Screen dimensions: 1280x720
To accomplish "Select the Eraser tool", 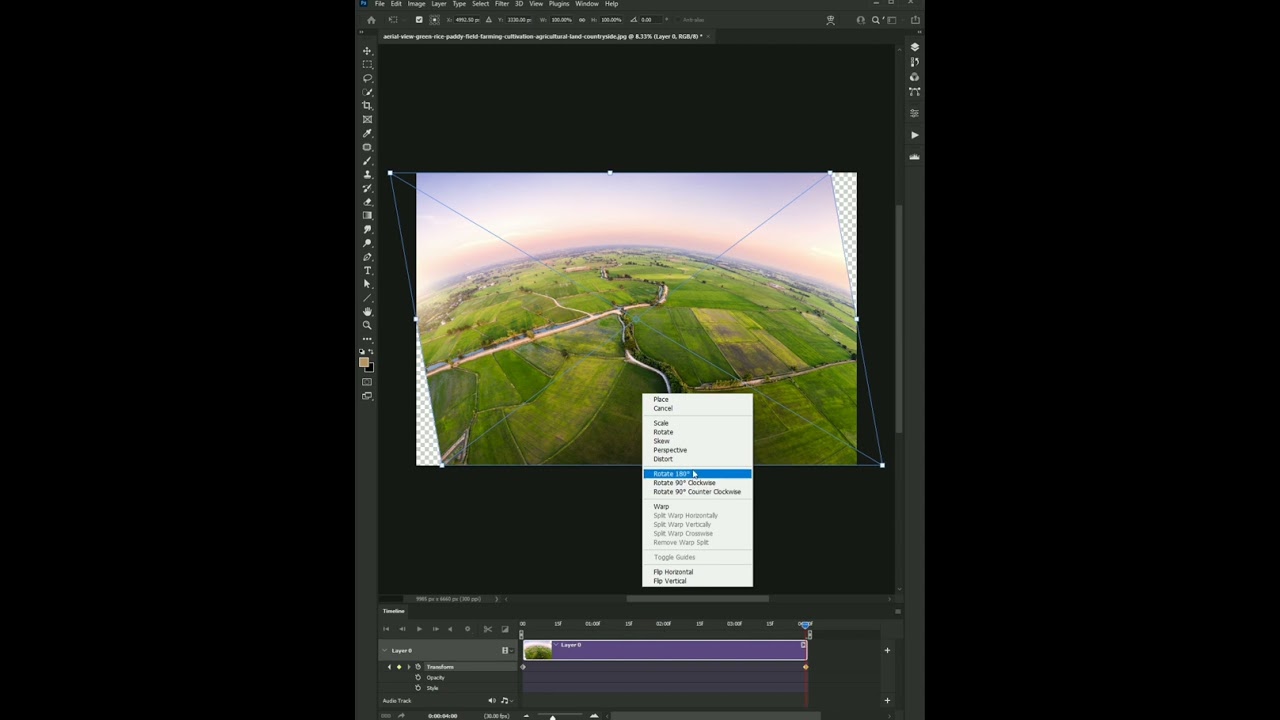I will point(367,202).
